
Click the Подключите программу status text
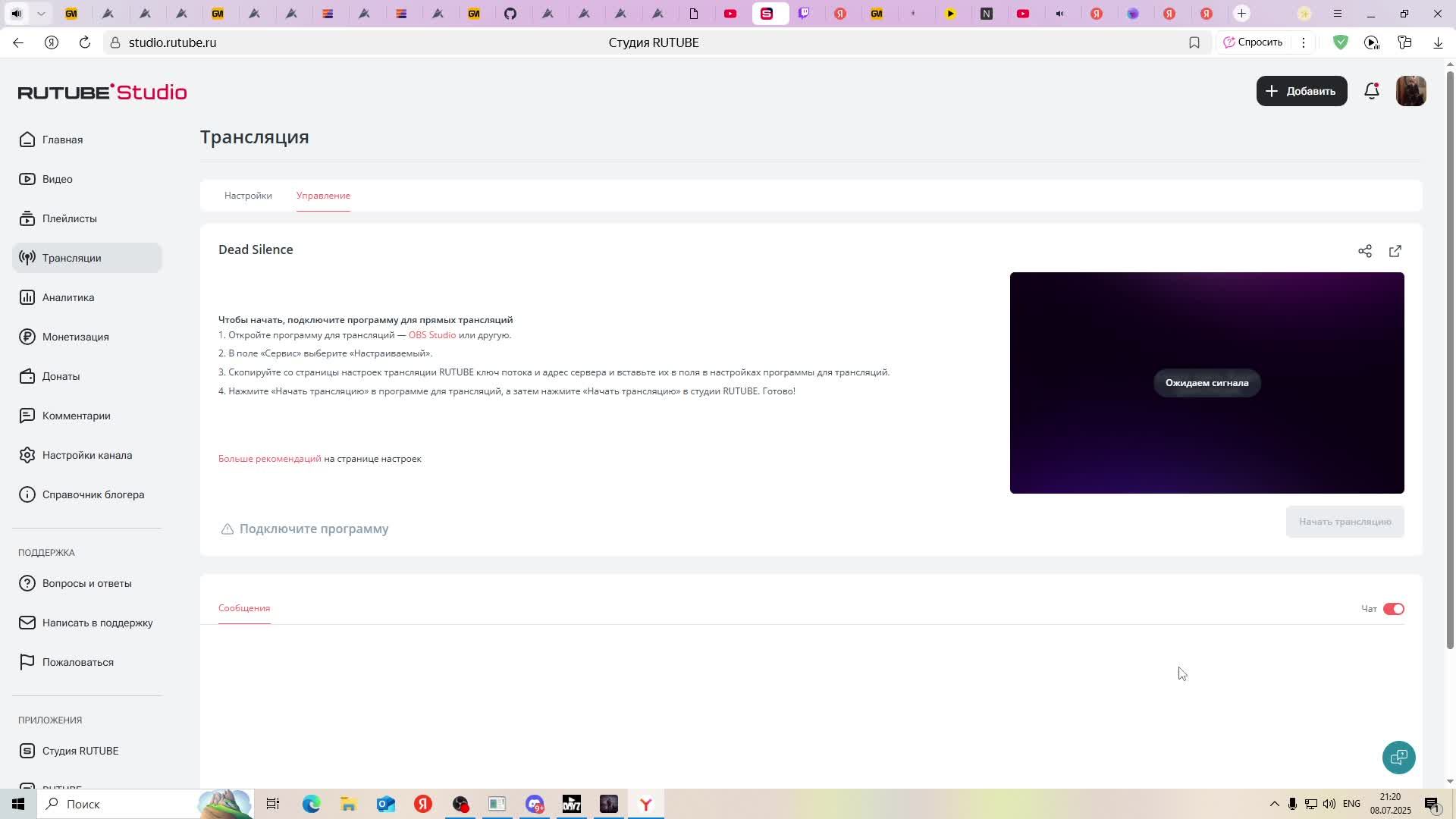(314, 529)
